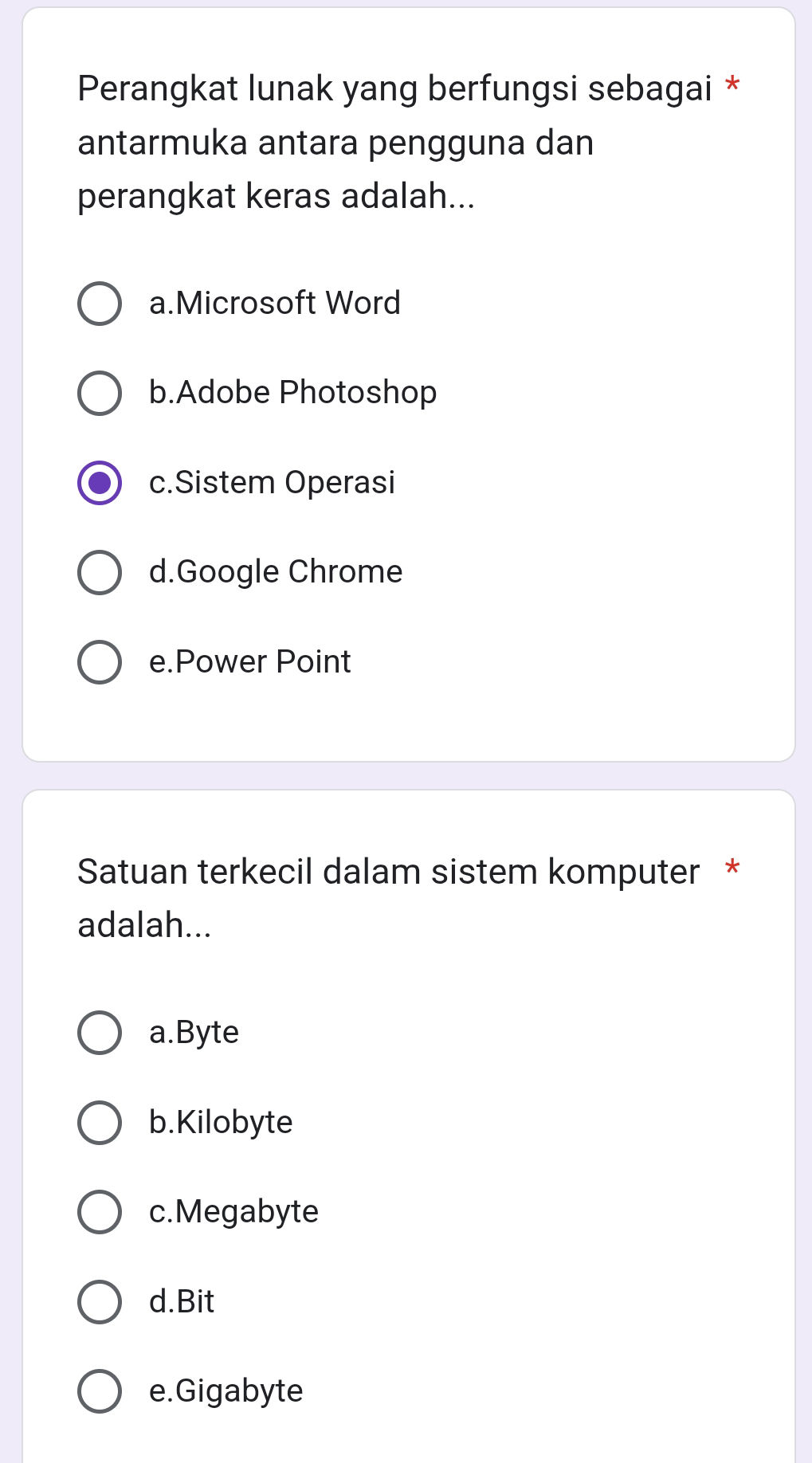
Task: Click the label text Kilobyte
Action: 221,1122
